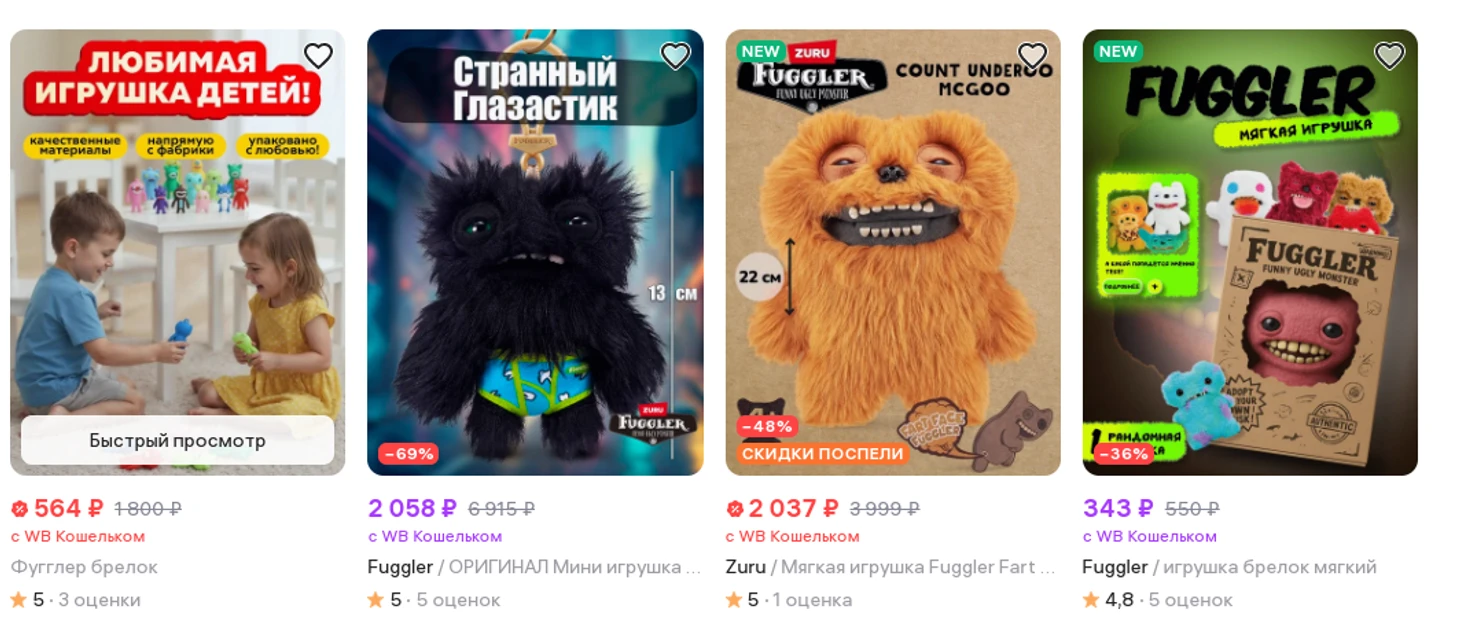Open the Фугглер брелок product title
The height and width of the screenshot is (629, 1460).
[85, 567]
